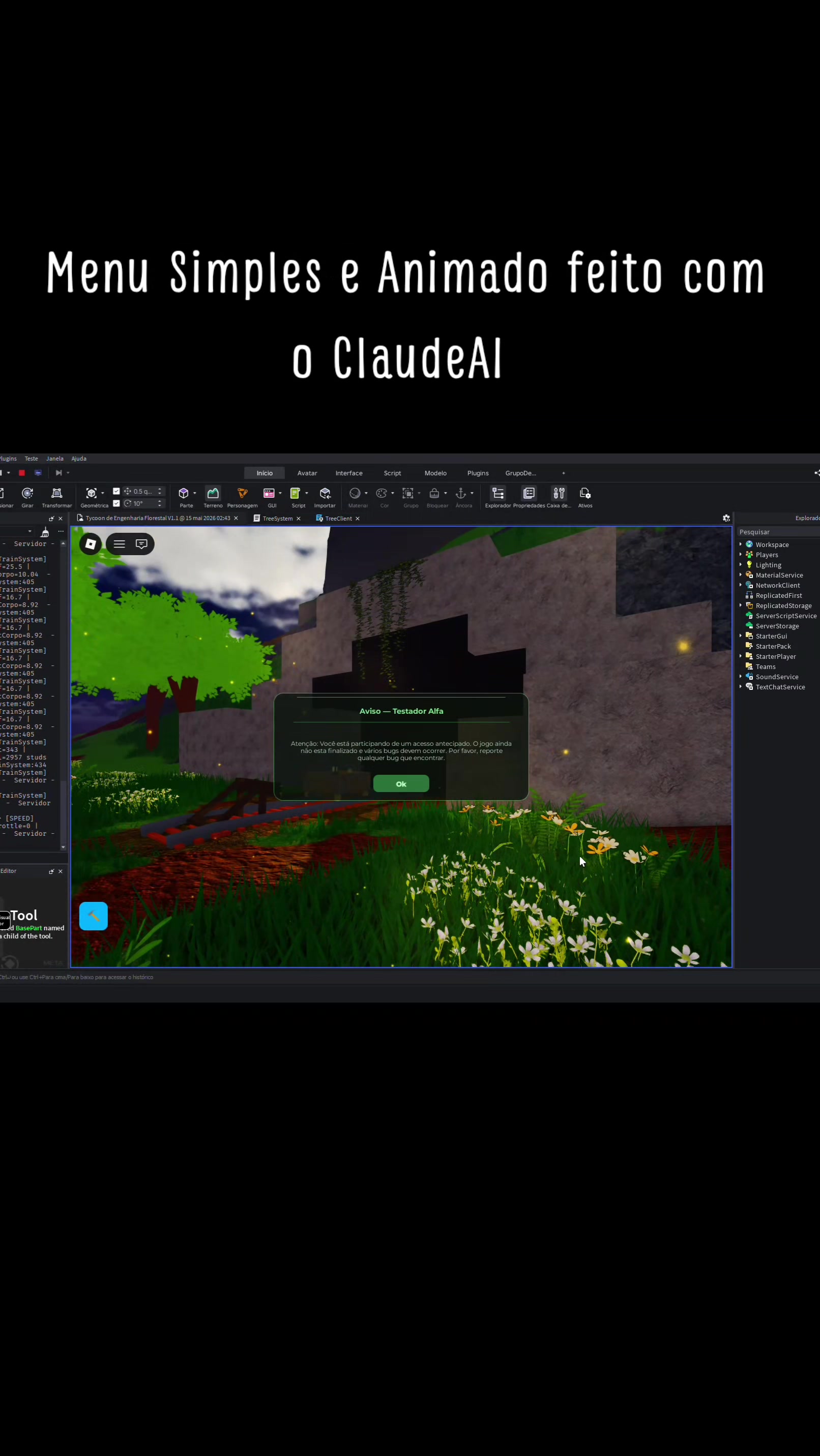820x1456 pixels.
Task: Clear the output with the broom icon
Action: click(45, 532)
